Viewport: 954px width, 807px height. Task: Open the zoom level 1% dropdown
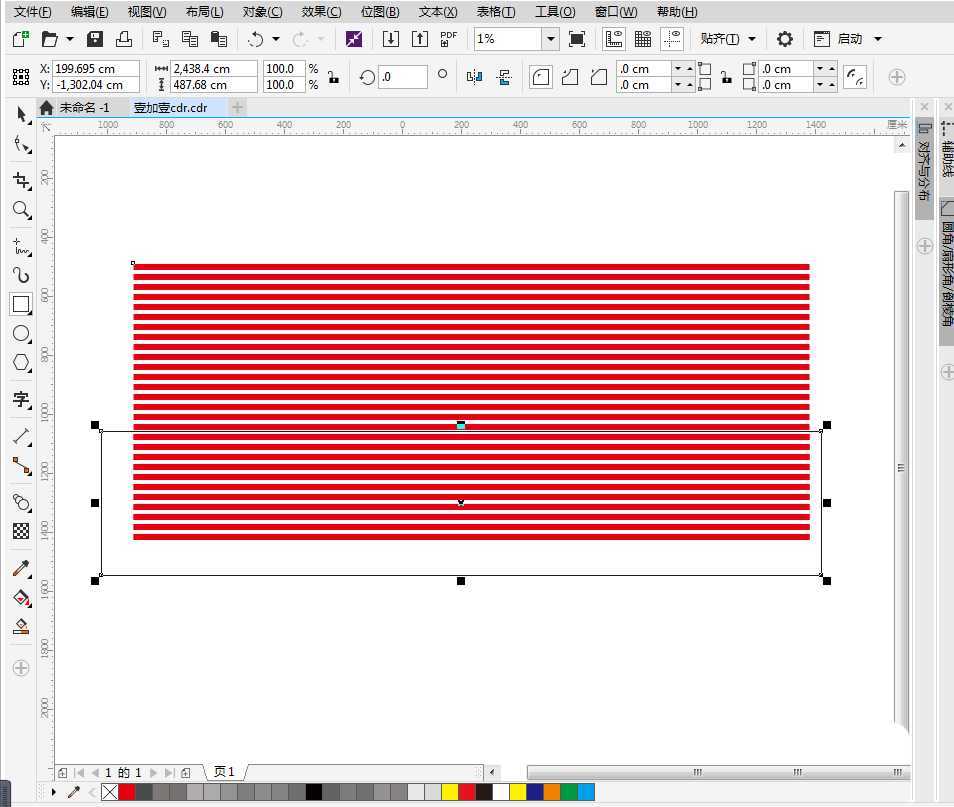pyautogui.click(x=550, y=39)
